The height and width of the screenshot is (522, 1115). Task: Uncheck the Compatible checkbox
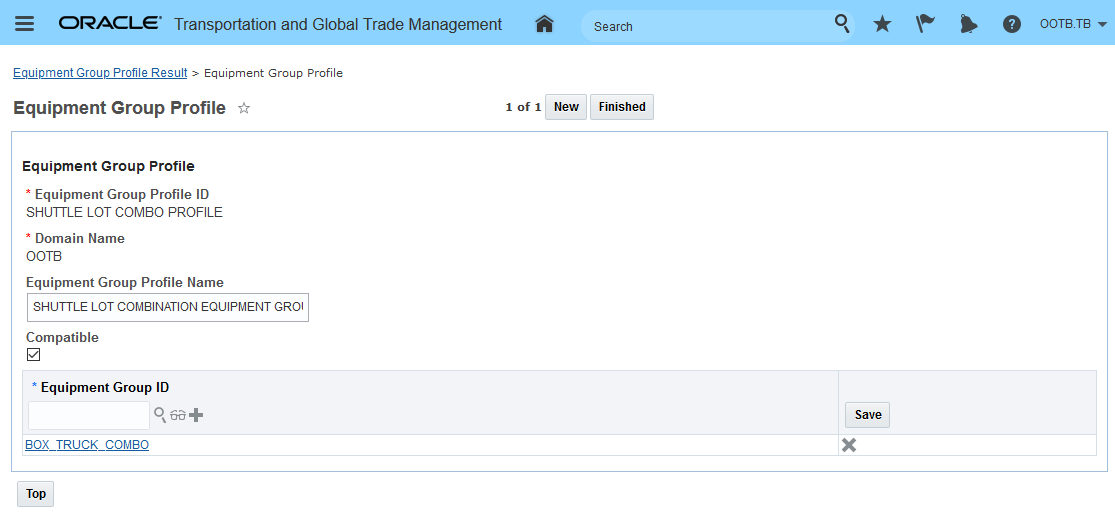34,355
